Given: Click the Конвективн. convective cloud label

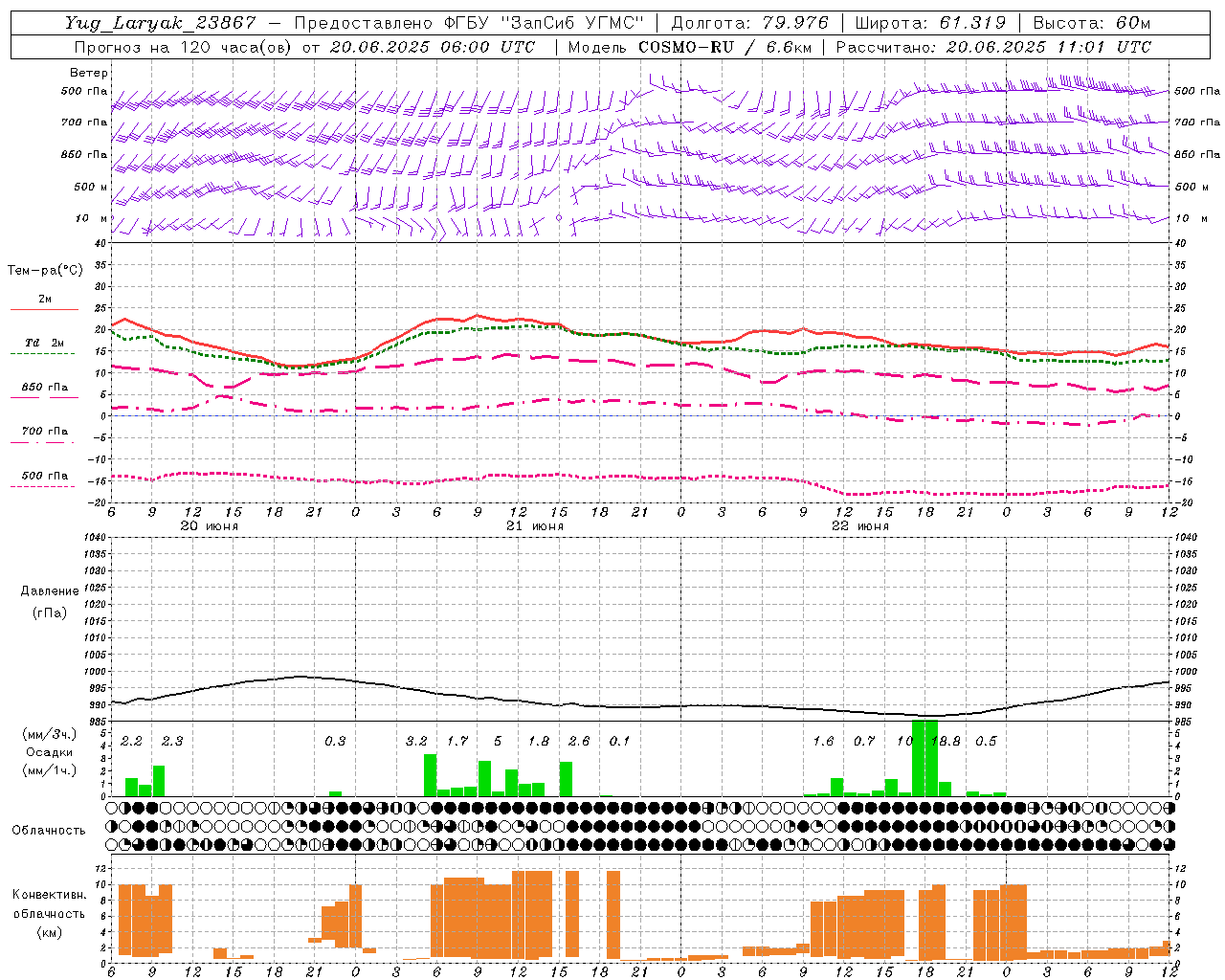Looking at the screenshot, I should (50, 895).
